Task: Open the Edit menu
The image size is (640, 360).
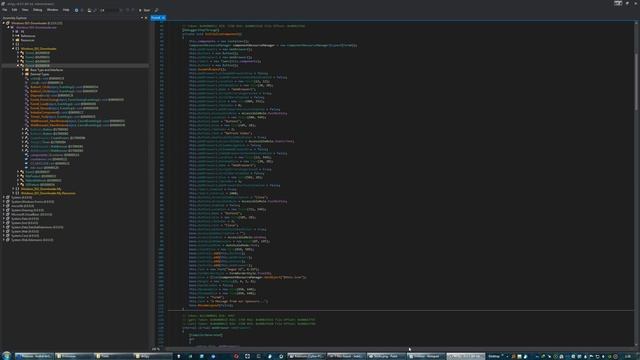Action: click(x=14, y=10)
